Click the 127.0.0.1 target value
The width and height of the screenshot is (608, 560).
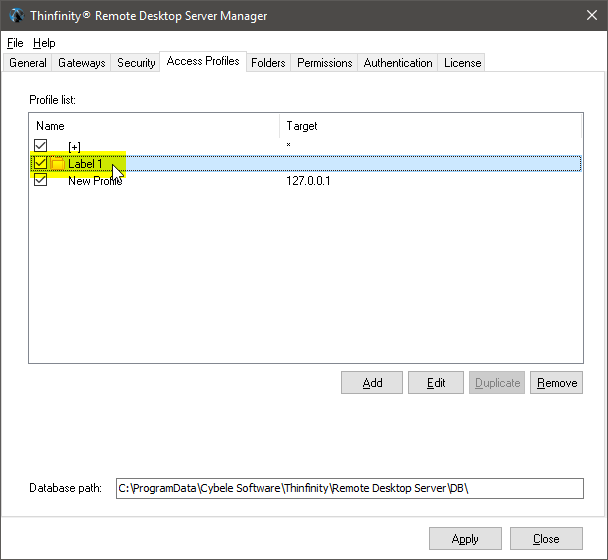coord(308,181)
